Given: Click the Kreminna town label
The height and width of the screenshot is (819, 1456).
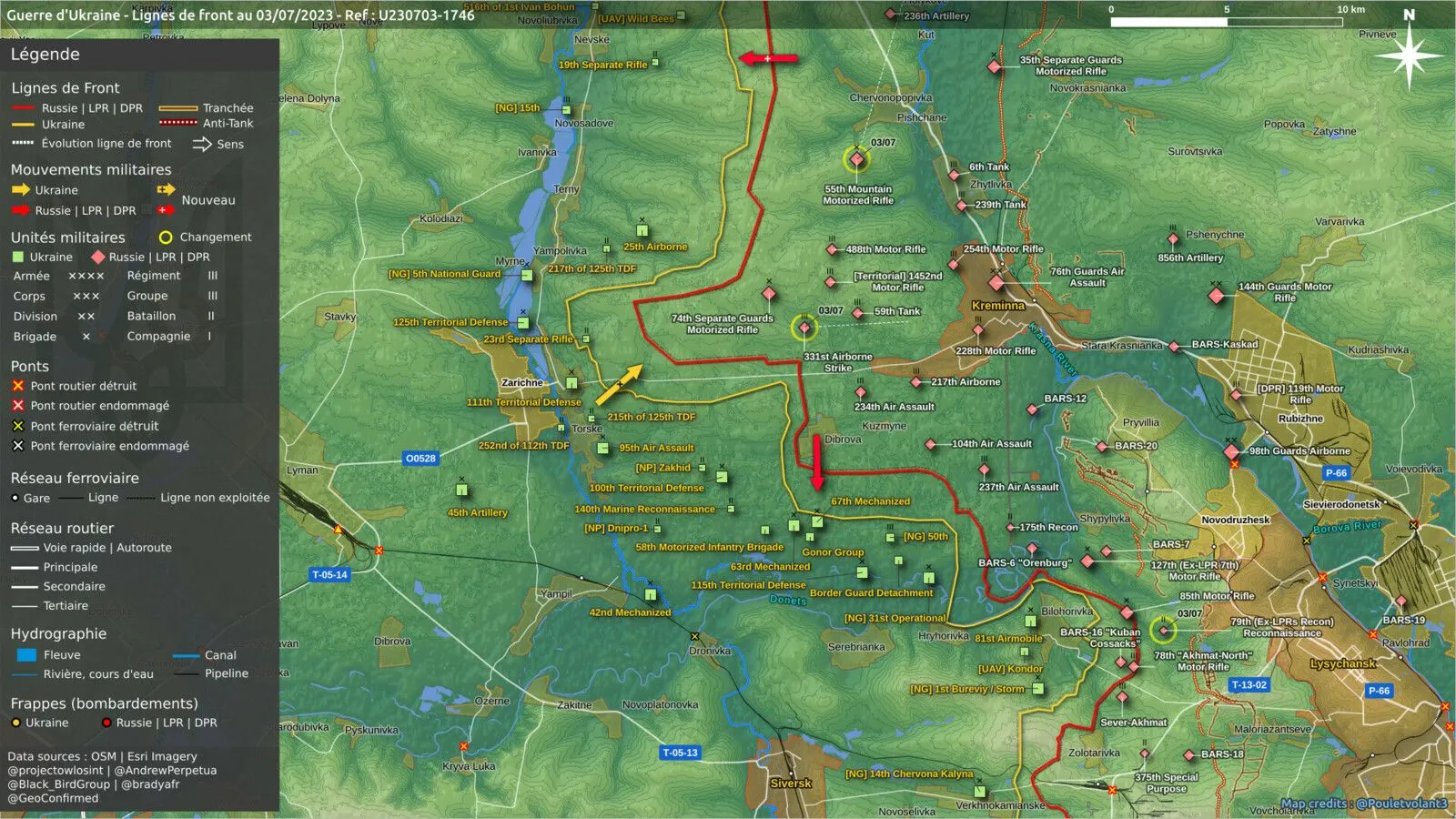Looking at the screenshot, I should pyautogui.click(x=997, y=306).
